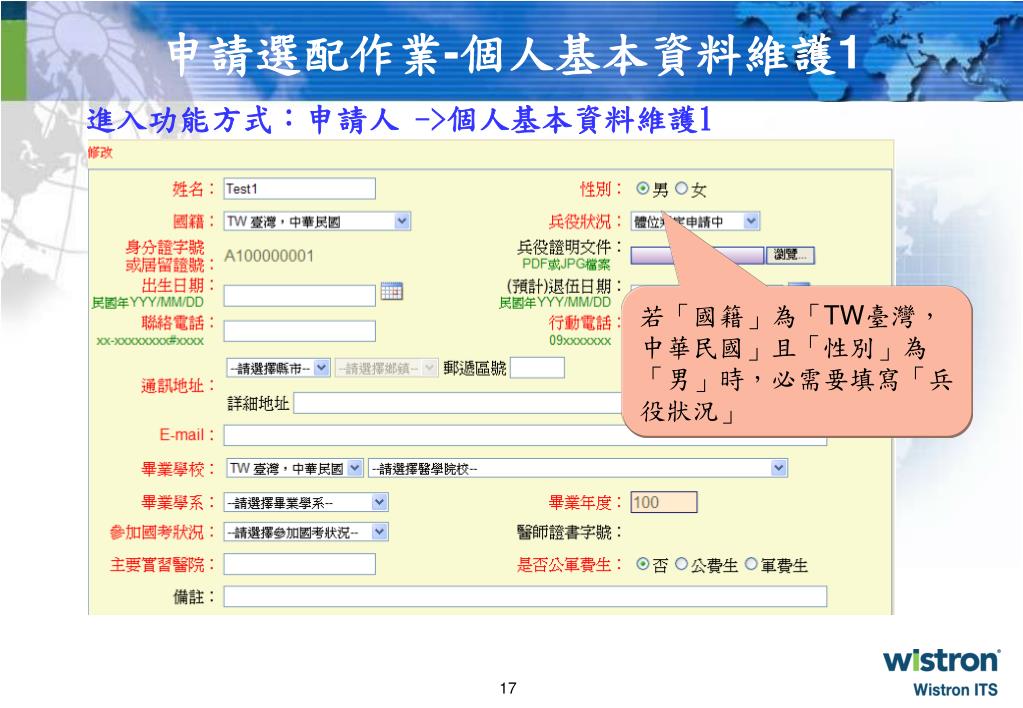
Task: Click the 出生日期 input field
Action: (x=299, y=296)
